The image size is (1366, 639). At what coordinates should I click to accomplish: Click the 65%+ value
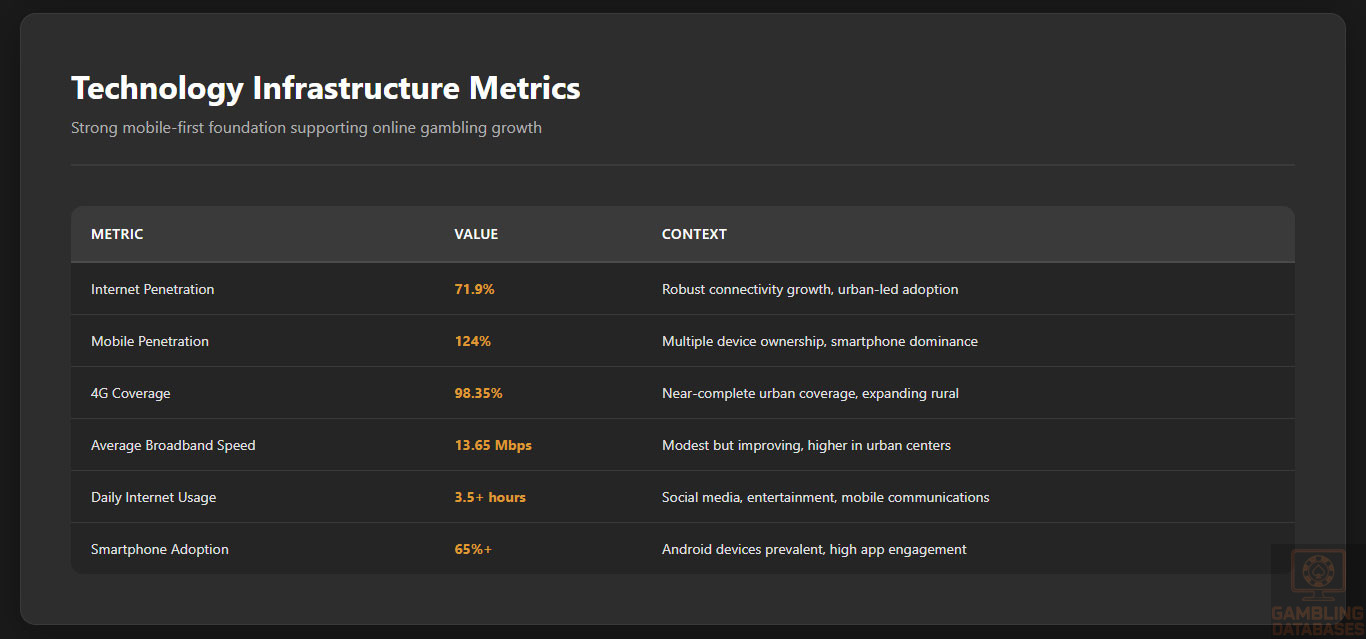click(473, 549)
